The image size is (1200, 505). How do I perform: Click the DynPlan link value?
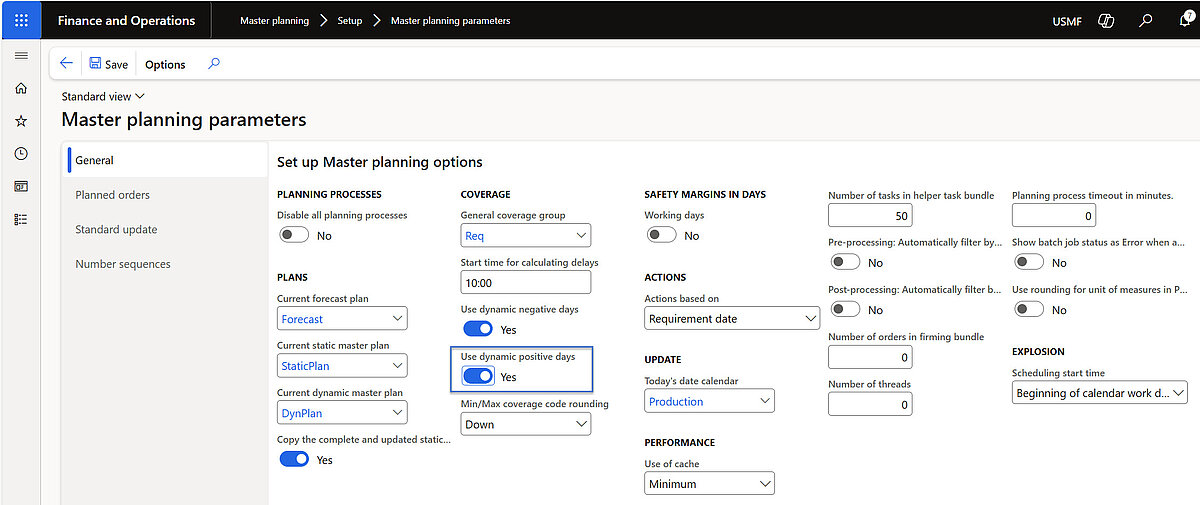[301, 413]
